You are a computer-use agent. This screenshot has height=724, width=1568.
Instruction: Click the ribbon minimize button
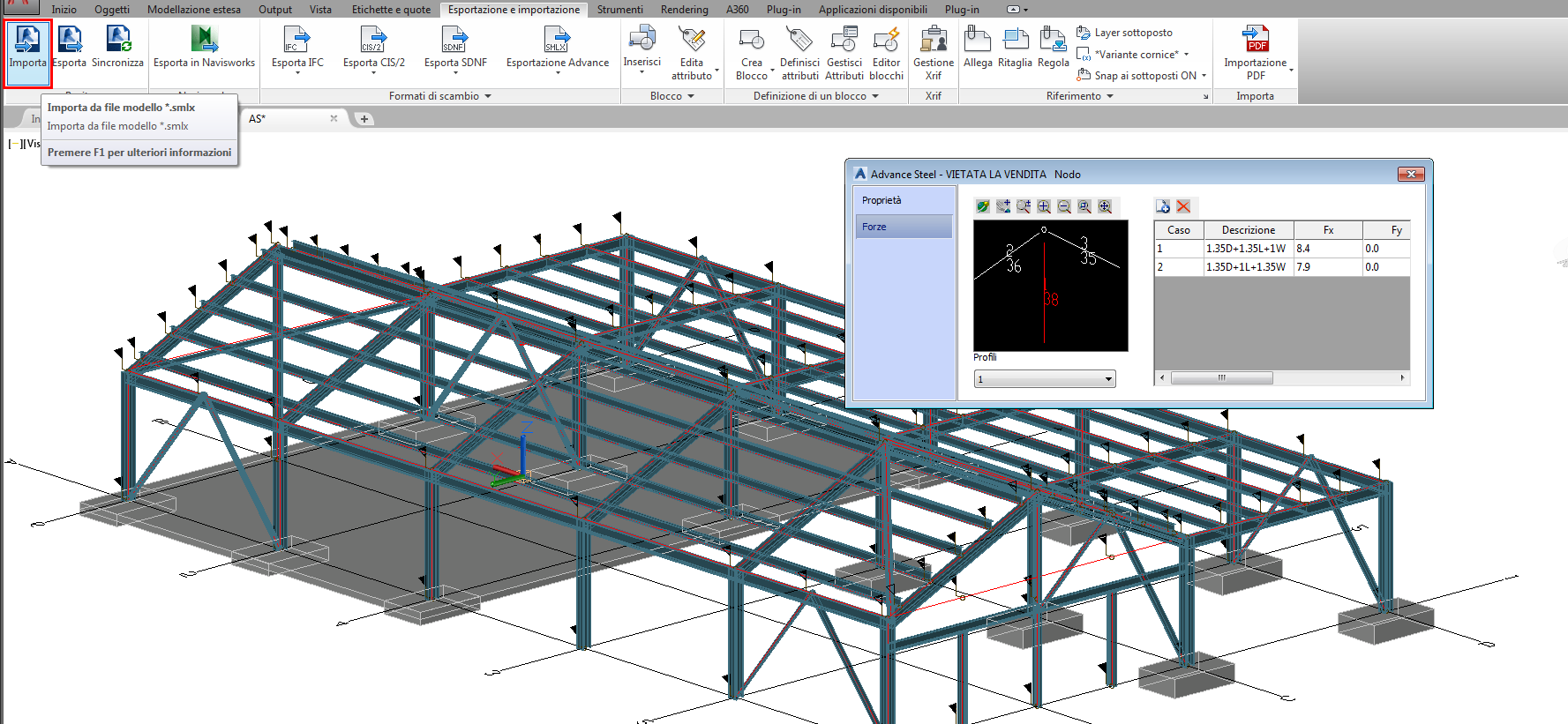click(1013, 10)
